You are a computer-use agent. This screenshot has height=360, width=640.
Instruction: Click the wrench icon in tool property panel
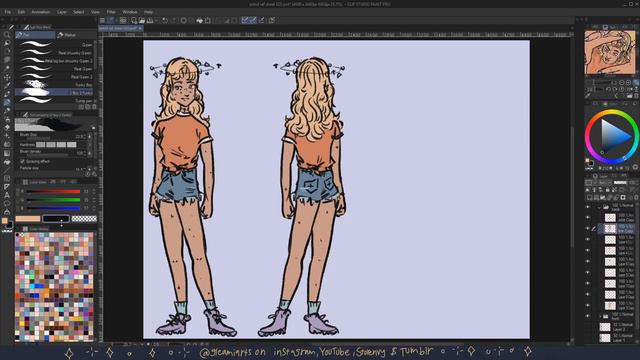click(x=94, y=174)
